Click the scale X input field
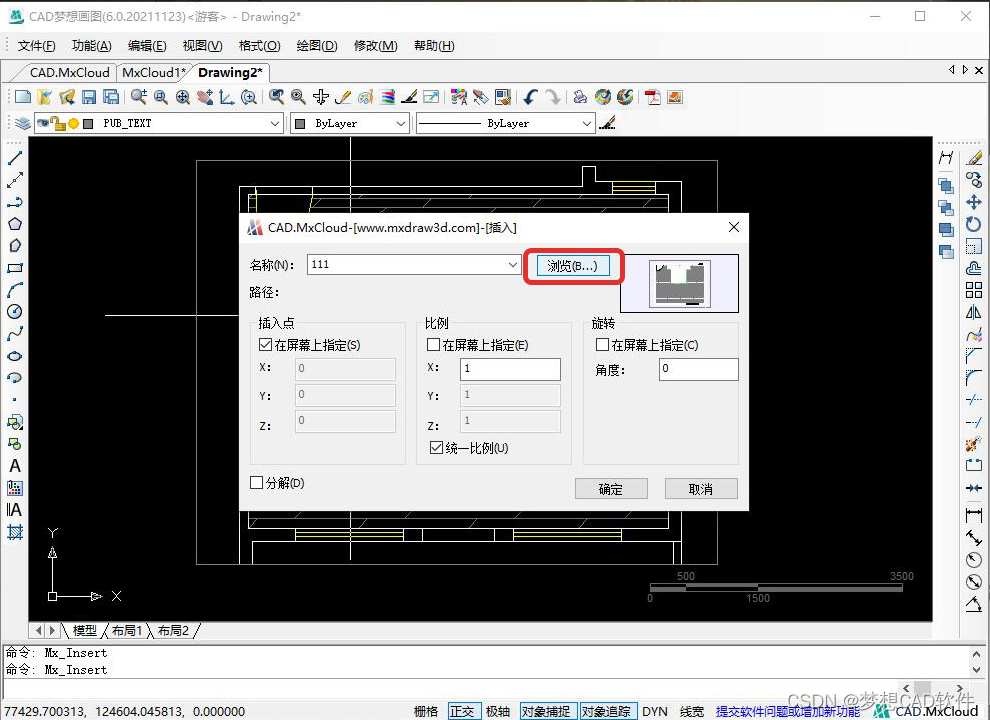This screenshot has width=990, height=720. point(510,369)
